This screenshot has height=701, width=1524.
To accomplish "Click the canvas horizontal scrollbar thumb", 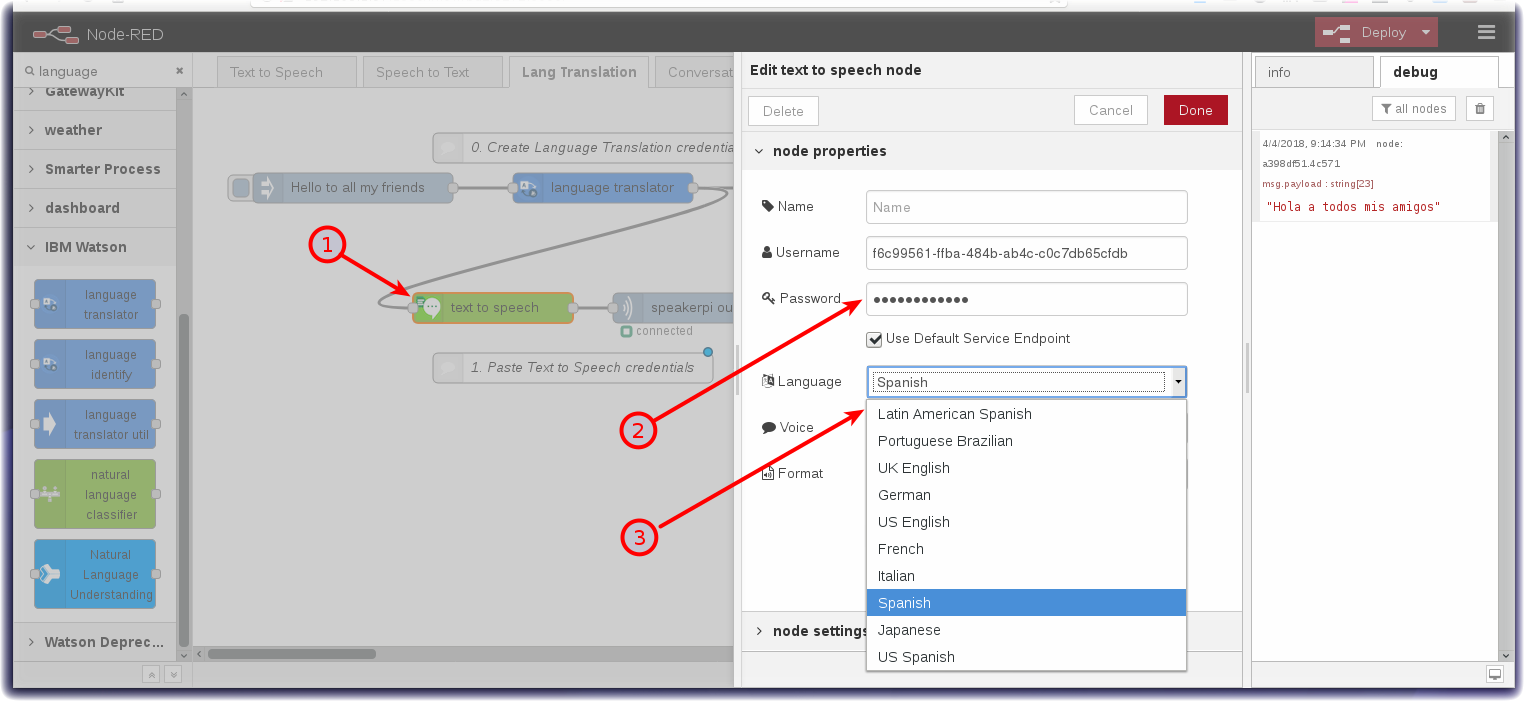I will 292,654.
